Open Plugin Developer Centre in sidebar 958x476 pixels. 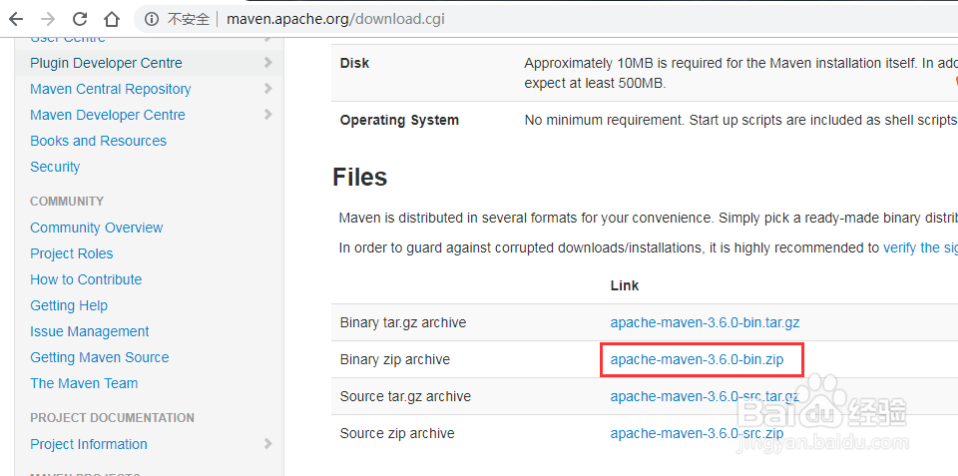(106, 63)
